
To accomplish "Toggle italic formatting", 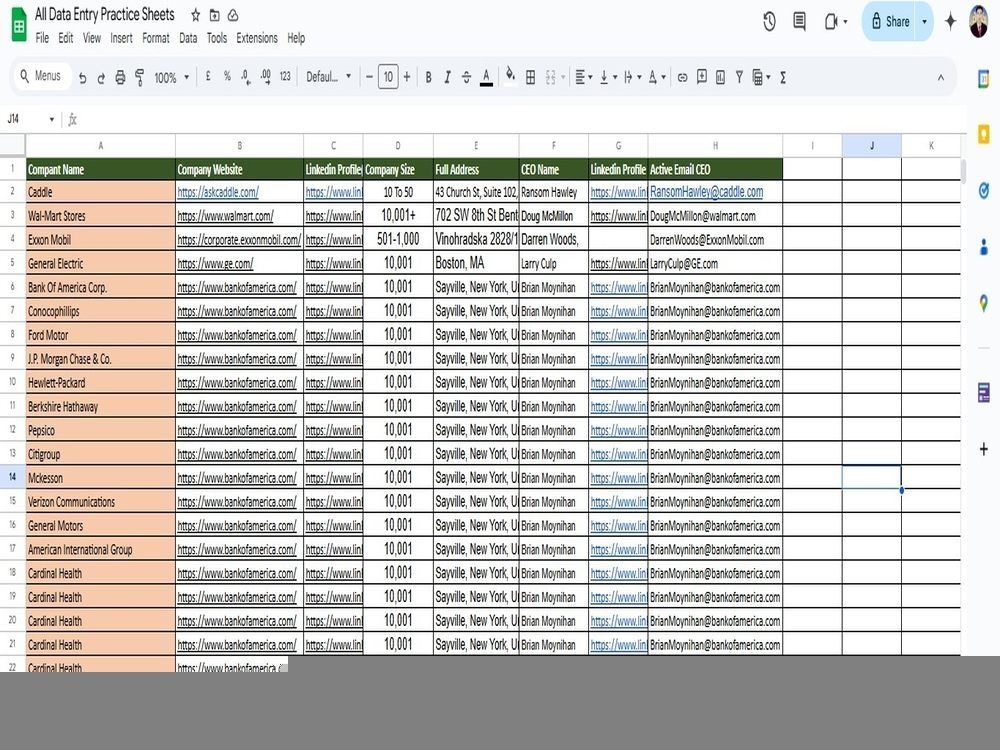I will (447, 77).
